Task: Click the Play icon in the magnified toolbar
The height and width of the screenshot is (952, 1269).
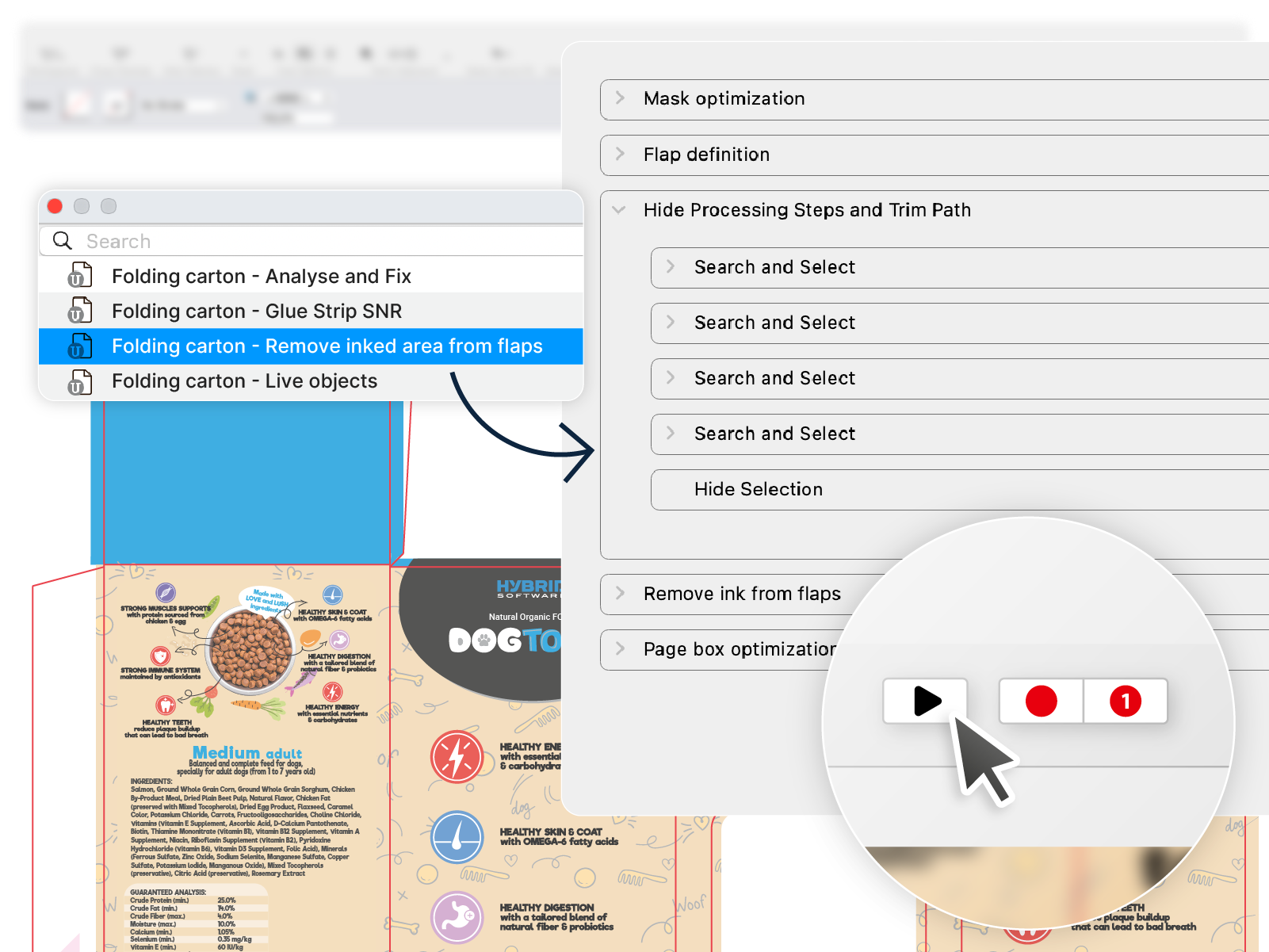Action: (926, 701)
